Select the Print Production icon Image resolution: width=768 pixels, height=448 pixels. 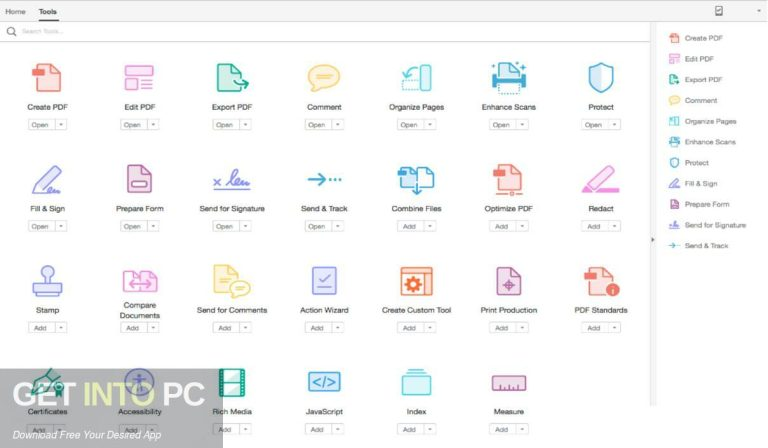pos(508,281)
